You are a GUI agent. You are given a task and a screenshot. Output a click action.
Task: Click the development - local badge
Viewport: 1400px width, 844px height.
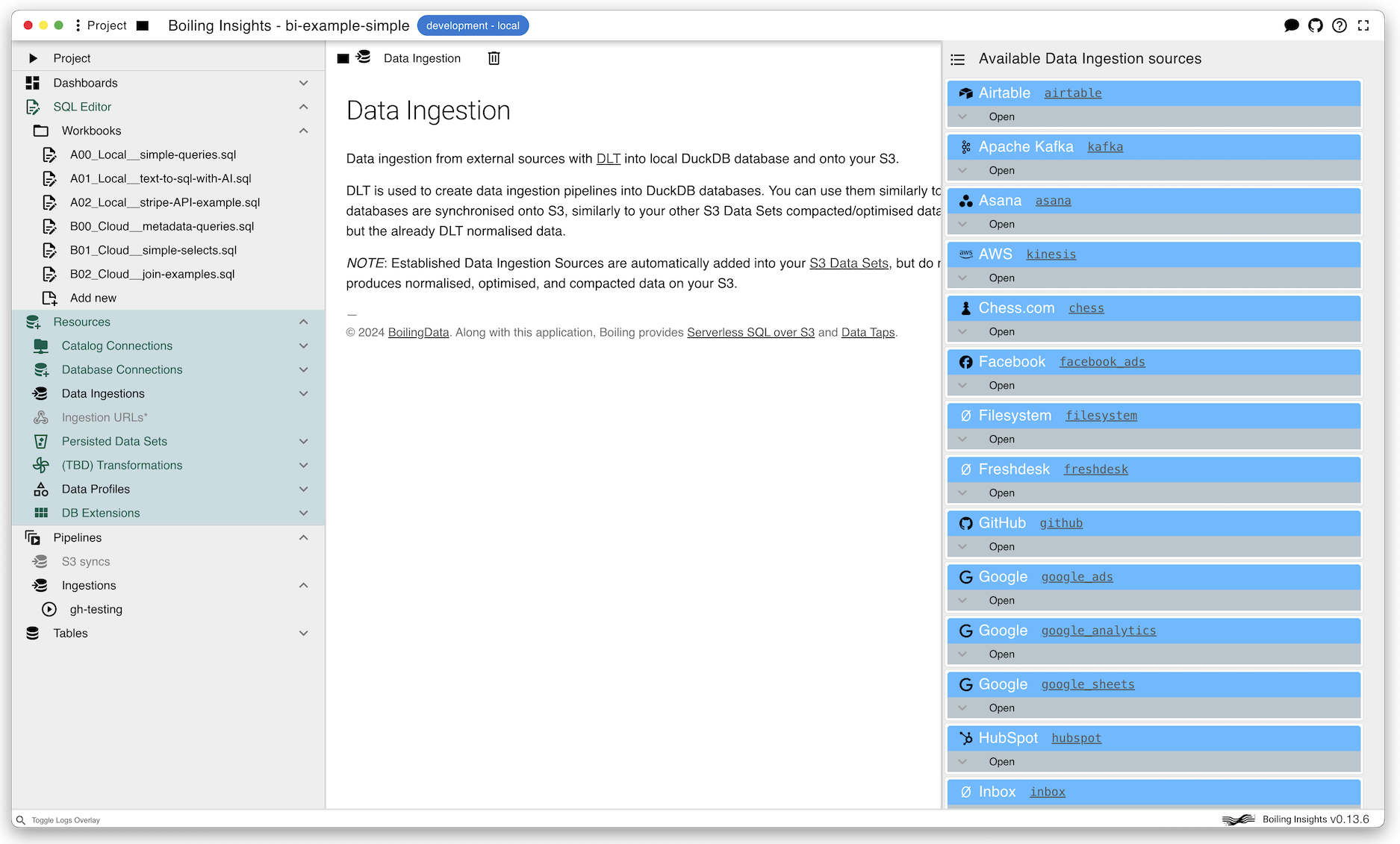tap(473, 25)
